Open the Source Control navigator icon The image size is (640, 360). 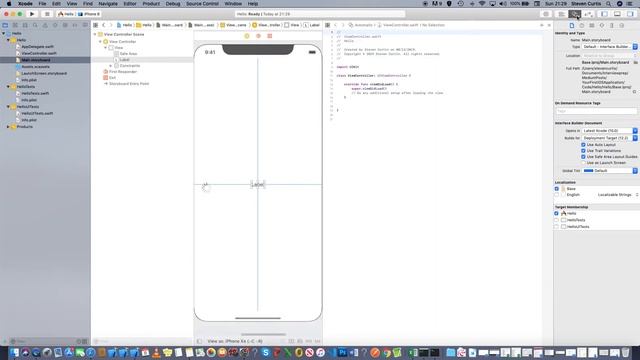(15, 25)
